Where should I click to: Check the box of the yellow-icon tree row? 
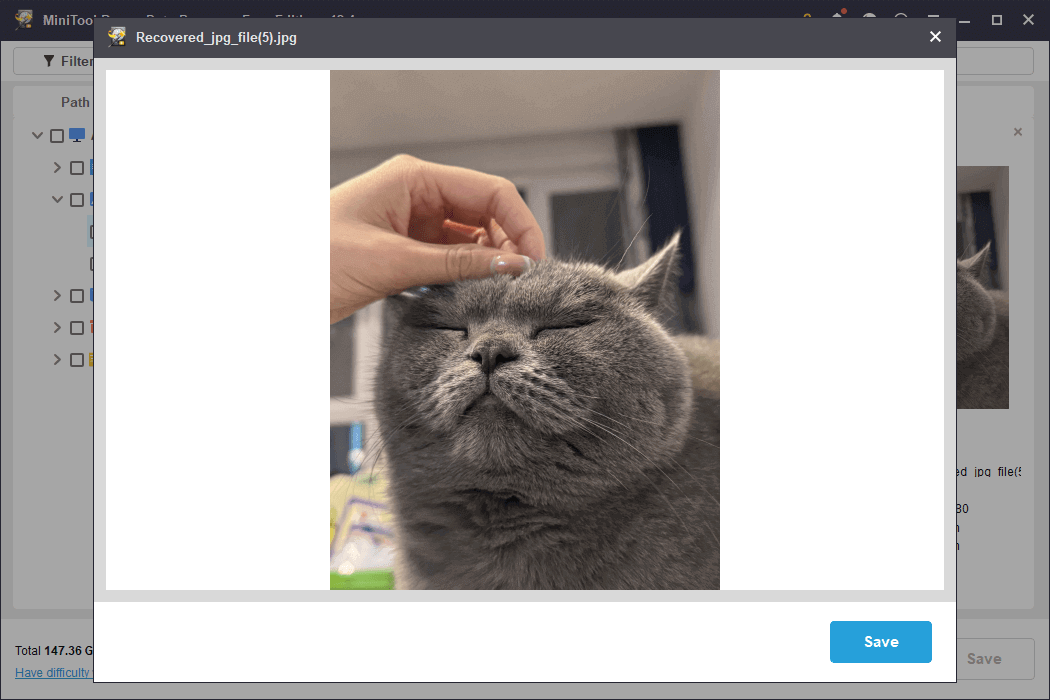pos(77,360)
